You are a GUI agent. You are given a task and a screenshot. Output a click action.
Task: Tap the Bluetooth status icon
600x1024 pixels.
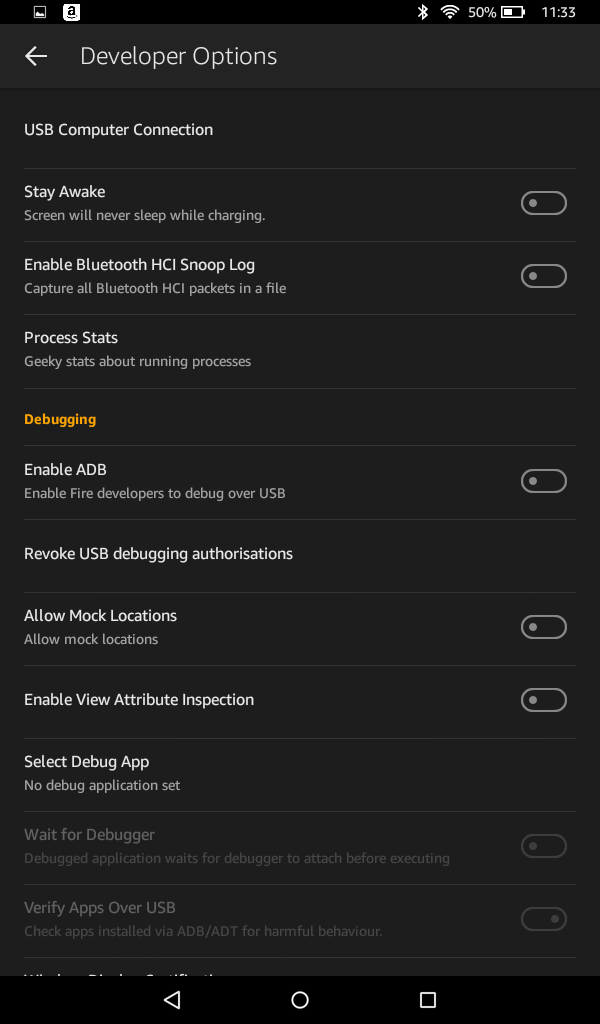[422, 12]
